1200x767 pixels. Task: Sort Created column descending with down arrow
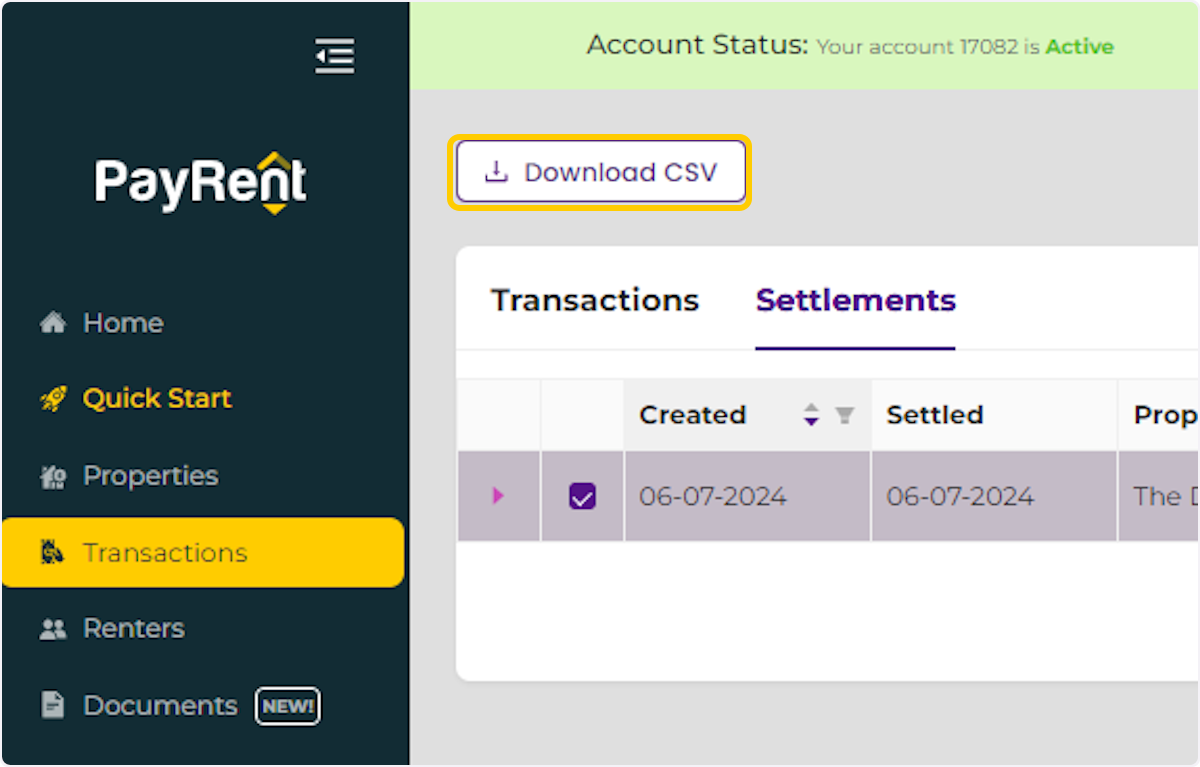click(810, 421)
